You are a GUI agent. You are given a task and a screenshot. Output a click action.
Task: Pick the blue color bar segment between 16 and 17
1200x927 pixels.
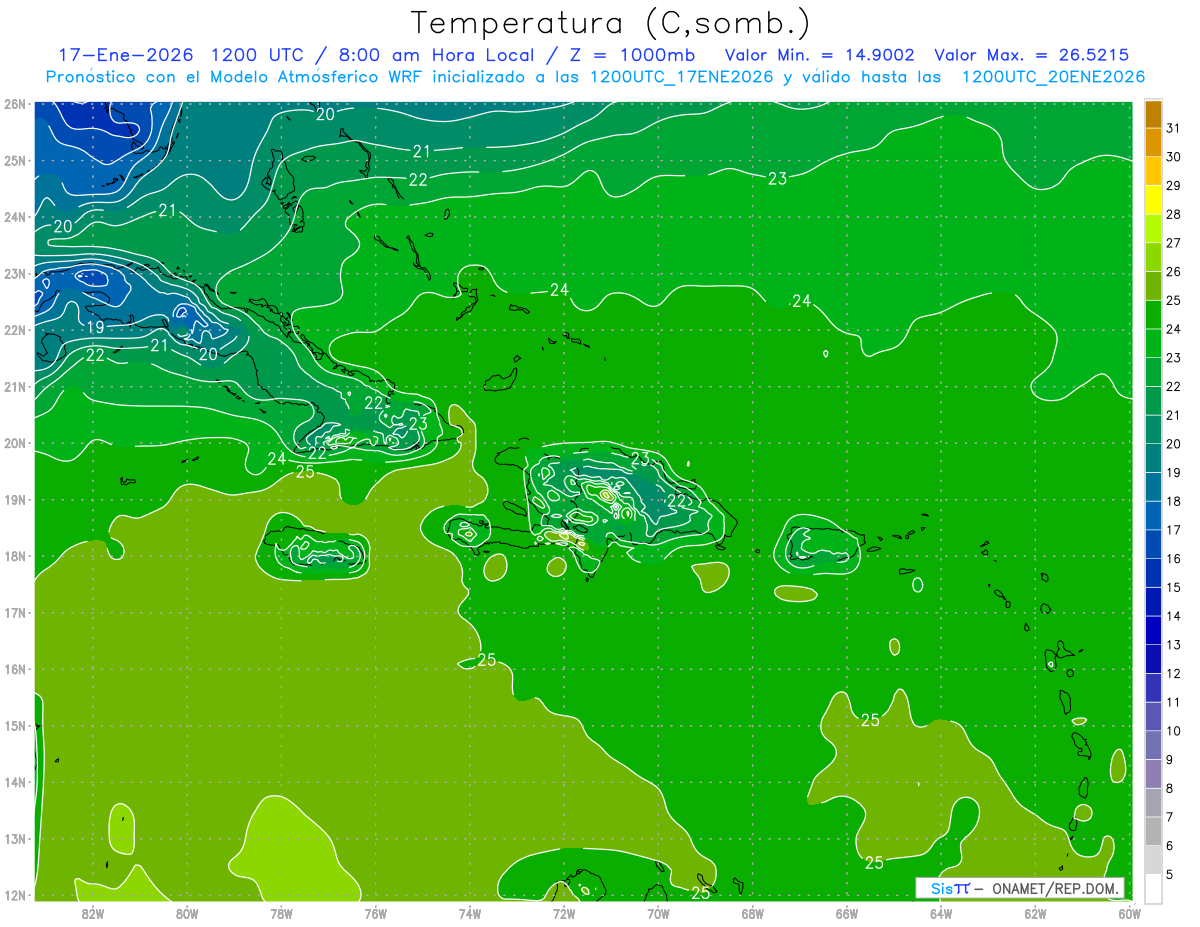coord(1153,544)
